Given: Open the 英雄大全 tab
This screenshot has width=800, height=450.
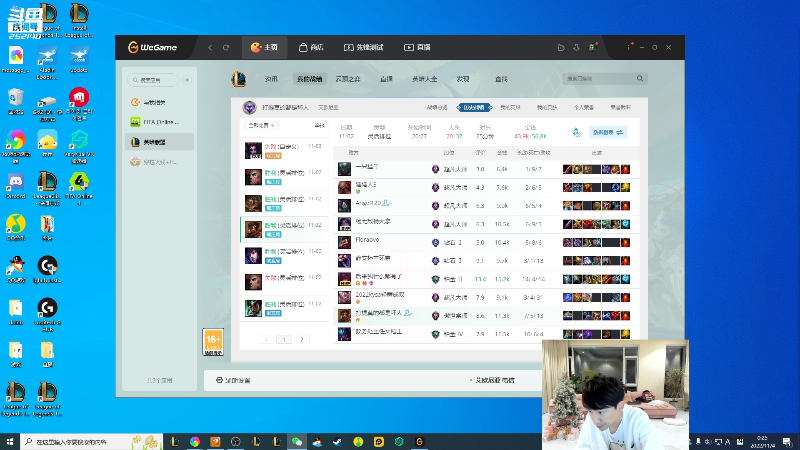Looking at the screenshot, I should pos(424,79).
